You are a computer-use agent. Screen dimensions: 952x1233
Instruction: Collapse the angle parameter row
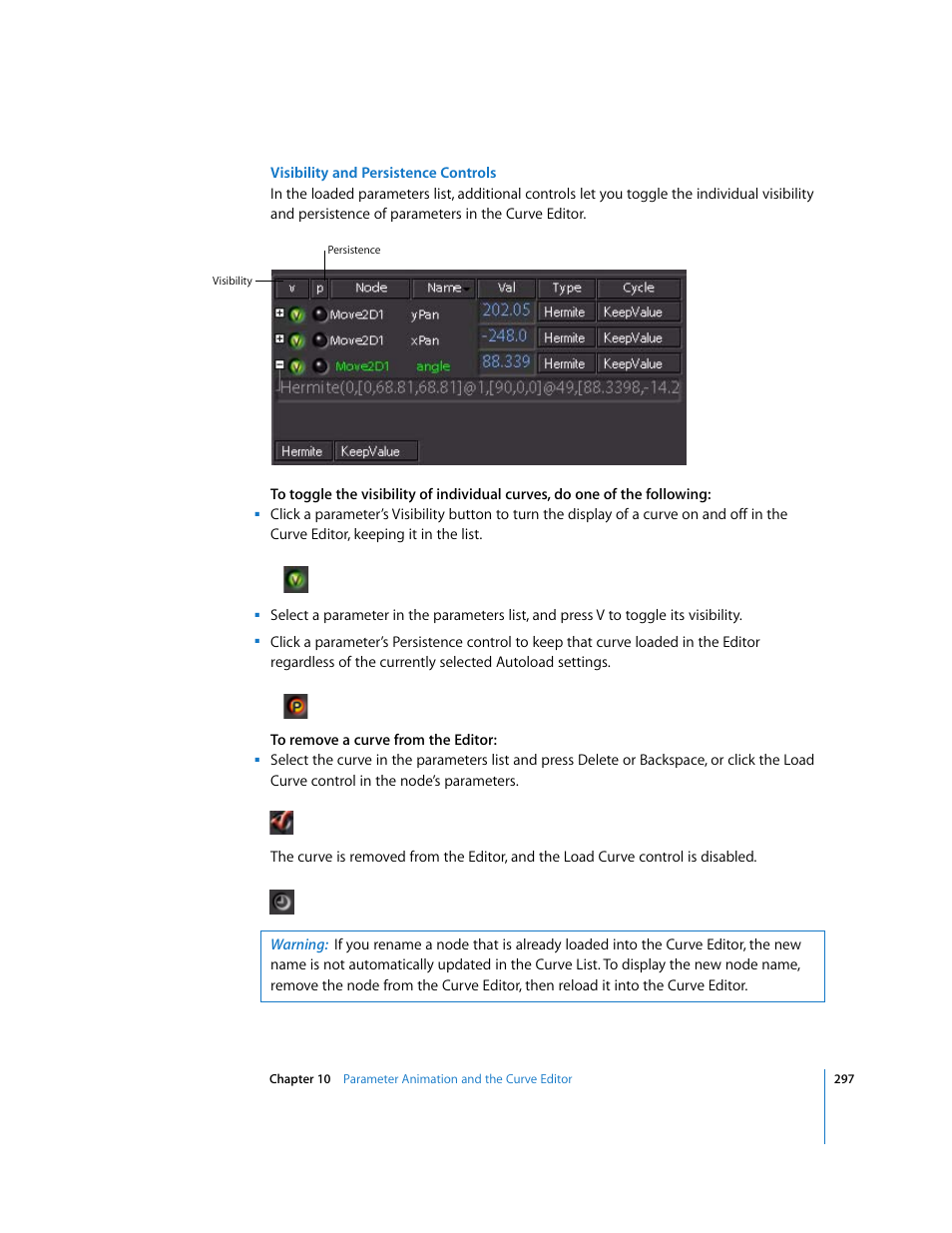click(x=280, y=364)
